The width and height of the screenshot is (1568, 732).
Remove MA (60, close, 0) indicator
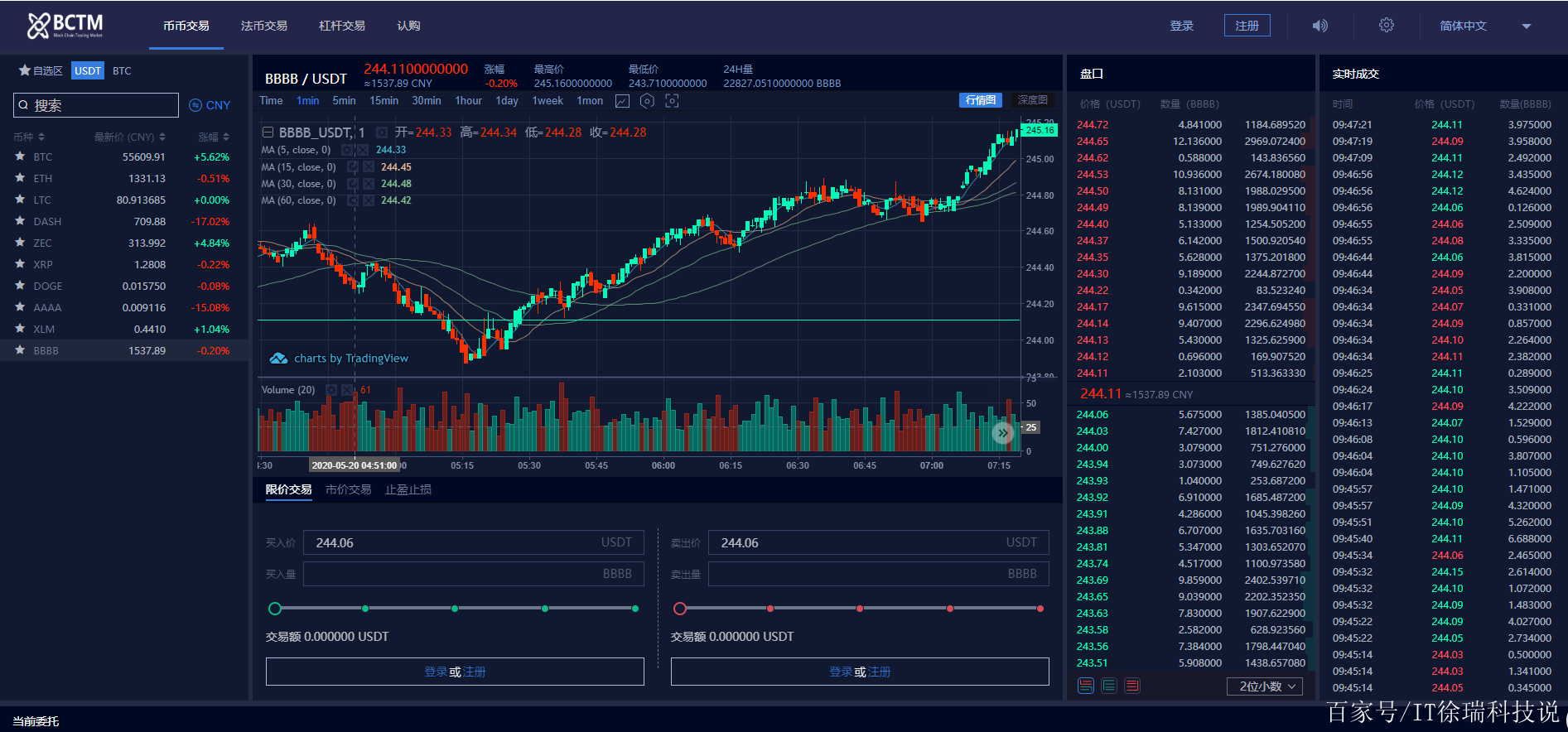[x=368, y=200]
